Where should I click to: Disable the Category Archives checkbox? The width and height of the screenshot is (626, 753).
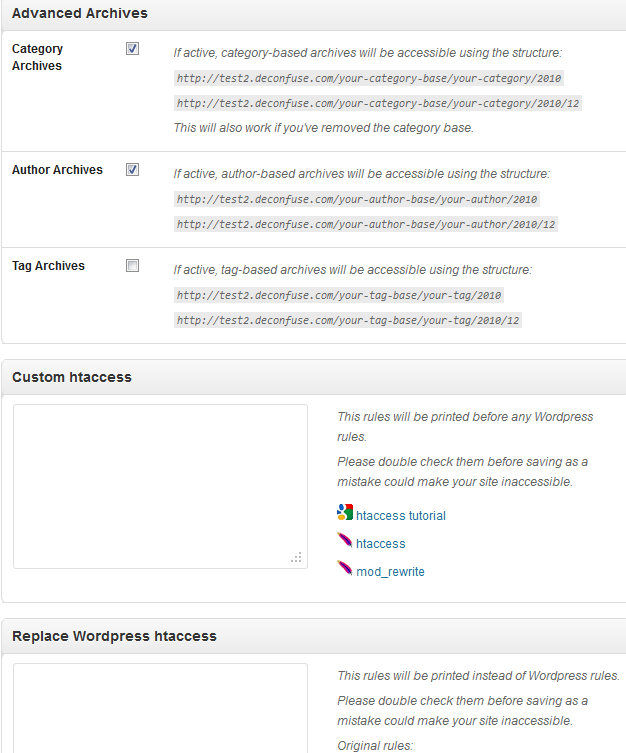[x=132, y=49]
